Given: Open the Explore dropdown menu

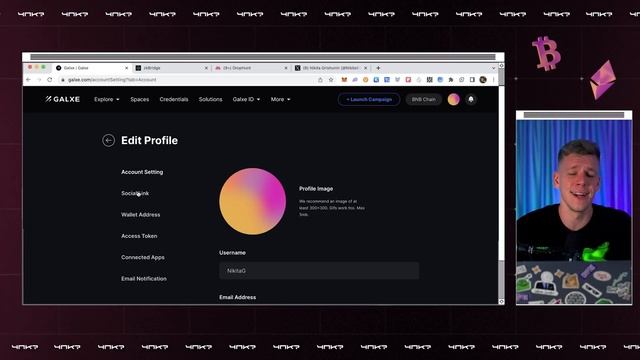Looking at the screenshot, I should click(x=107, y=99).
